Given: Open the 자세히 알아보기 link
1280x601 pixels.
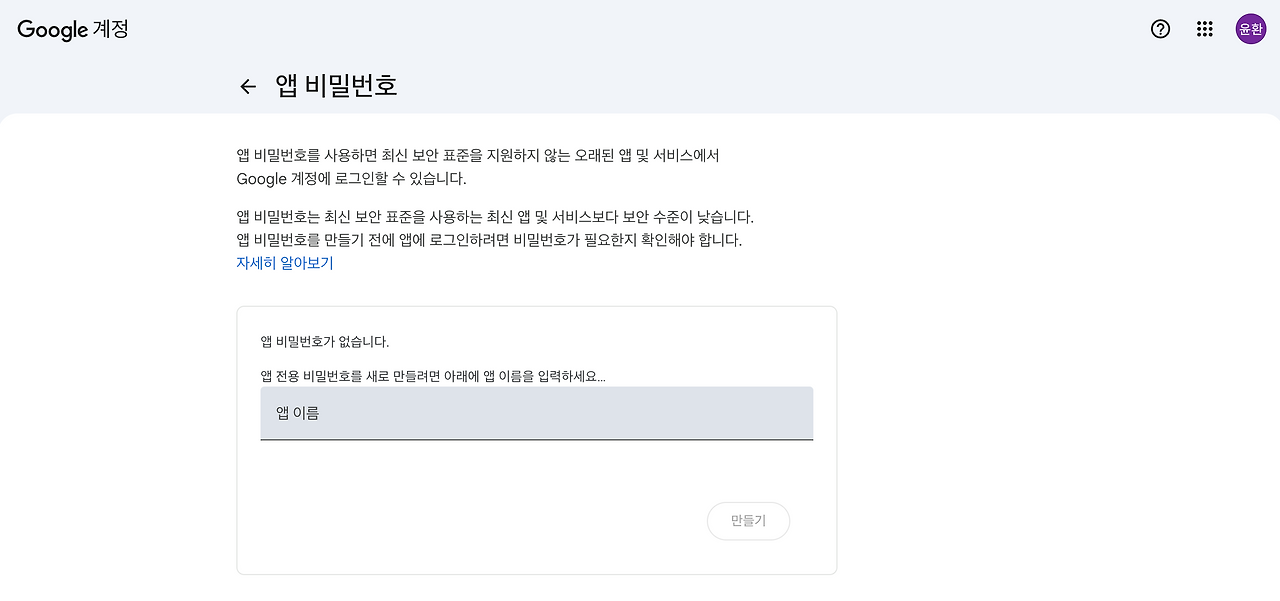Looking at the screenshot, I should [x=285, y=263].
